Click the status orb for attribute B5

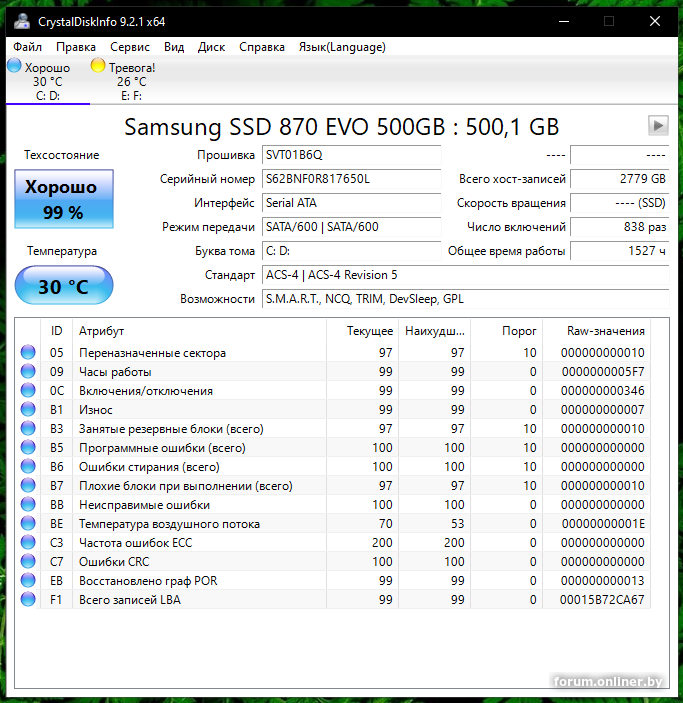pyautogui.click(x=28, y=447)
